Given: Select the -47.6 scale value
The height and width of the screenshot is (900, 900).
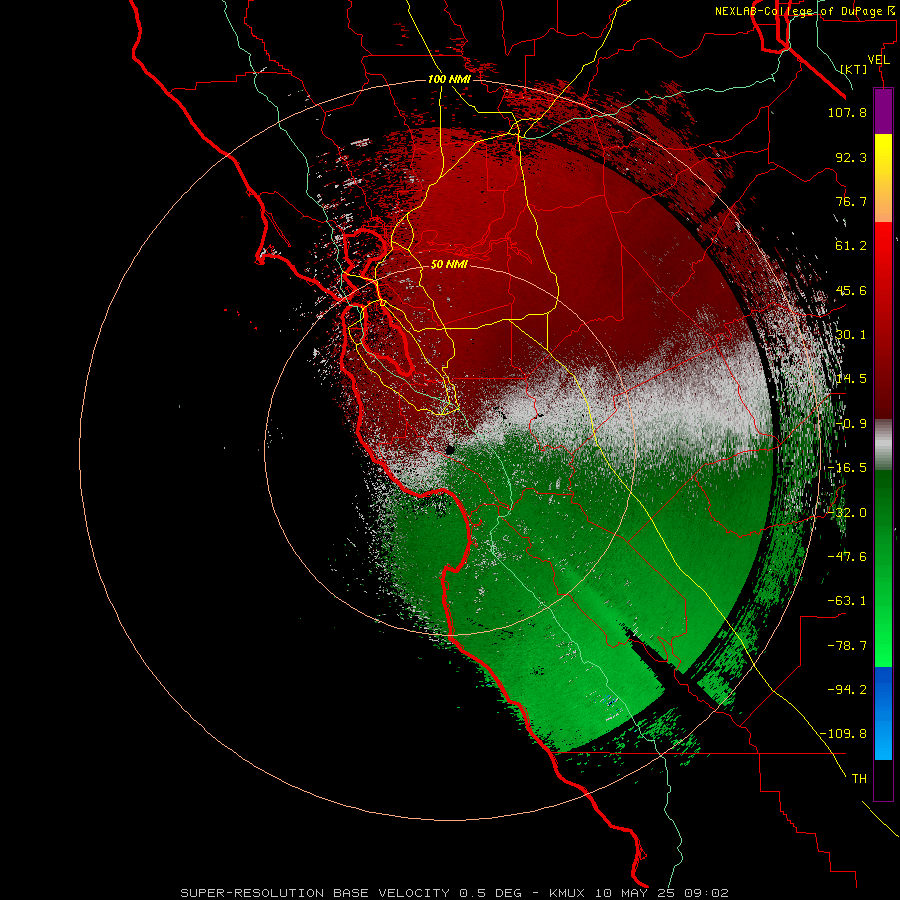Looking at the screenshot, I should point(847,557).
